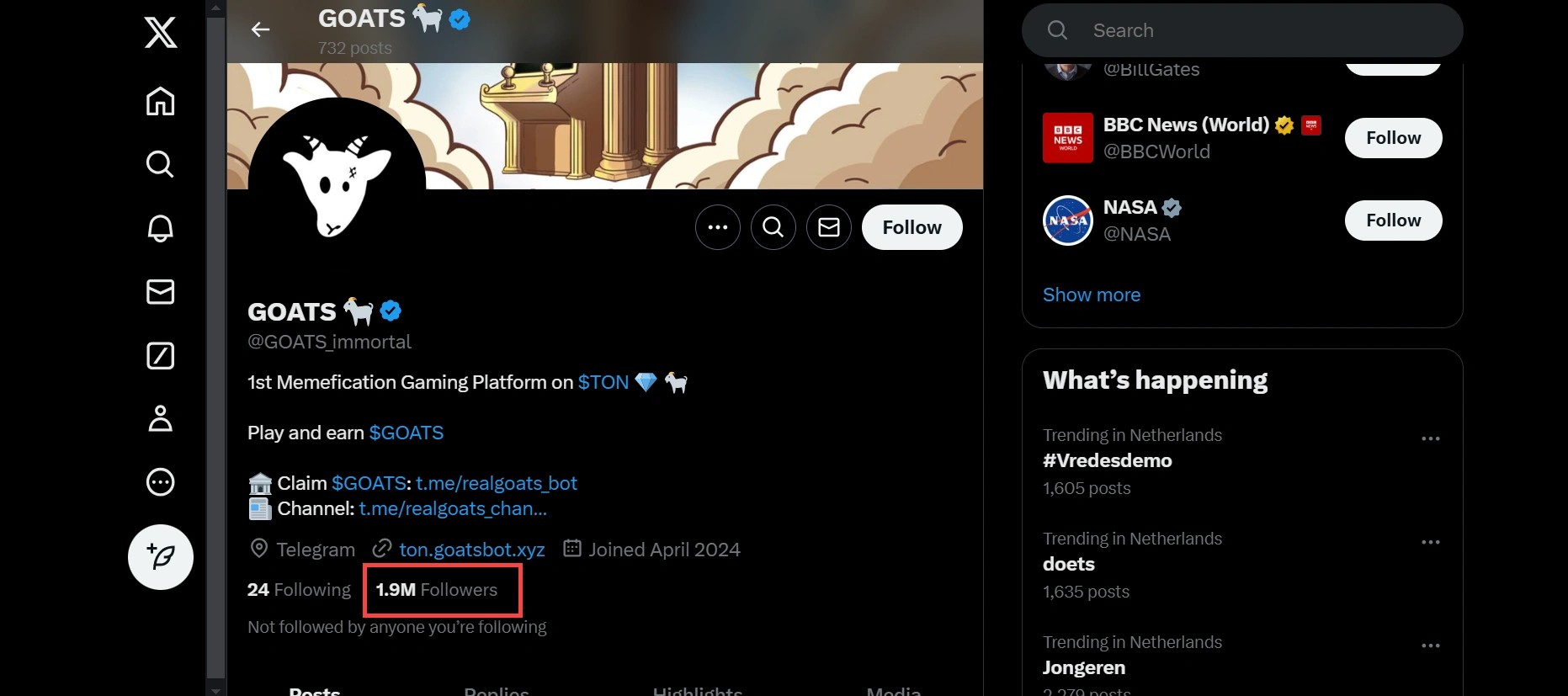Open Messages envelope in sidebar
The image size is (1568, 696).
[161, 292]
